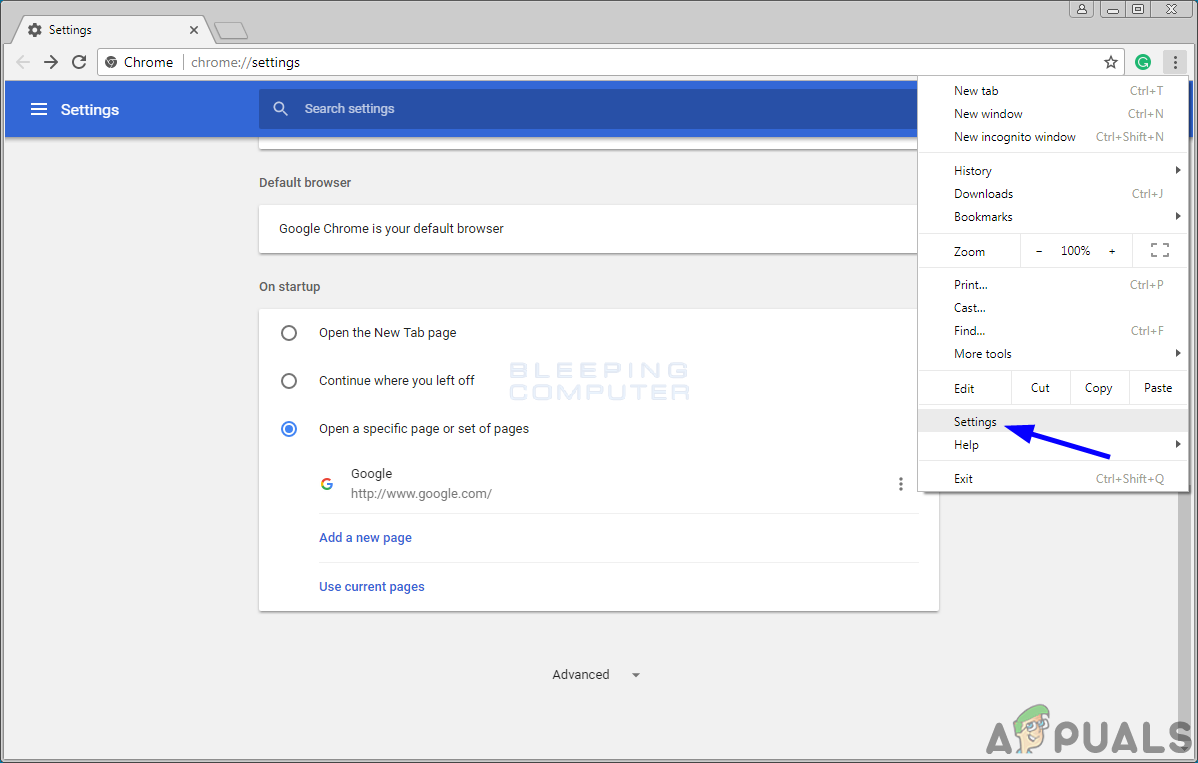Viewport: 1198px width, 763px height.
Task: Select New incognito window menu item
Action: click(x=1014, y=137)
